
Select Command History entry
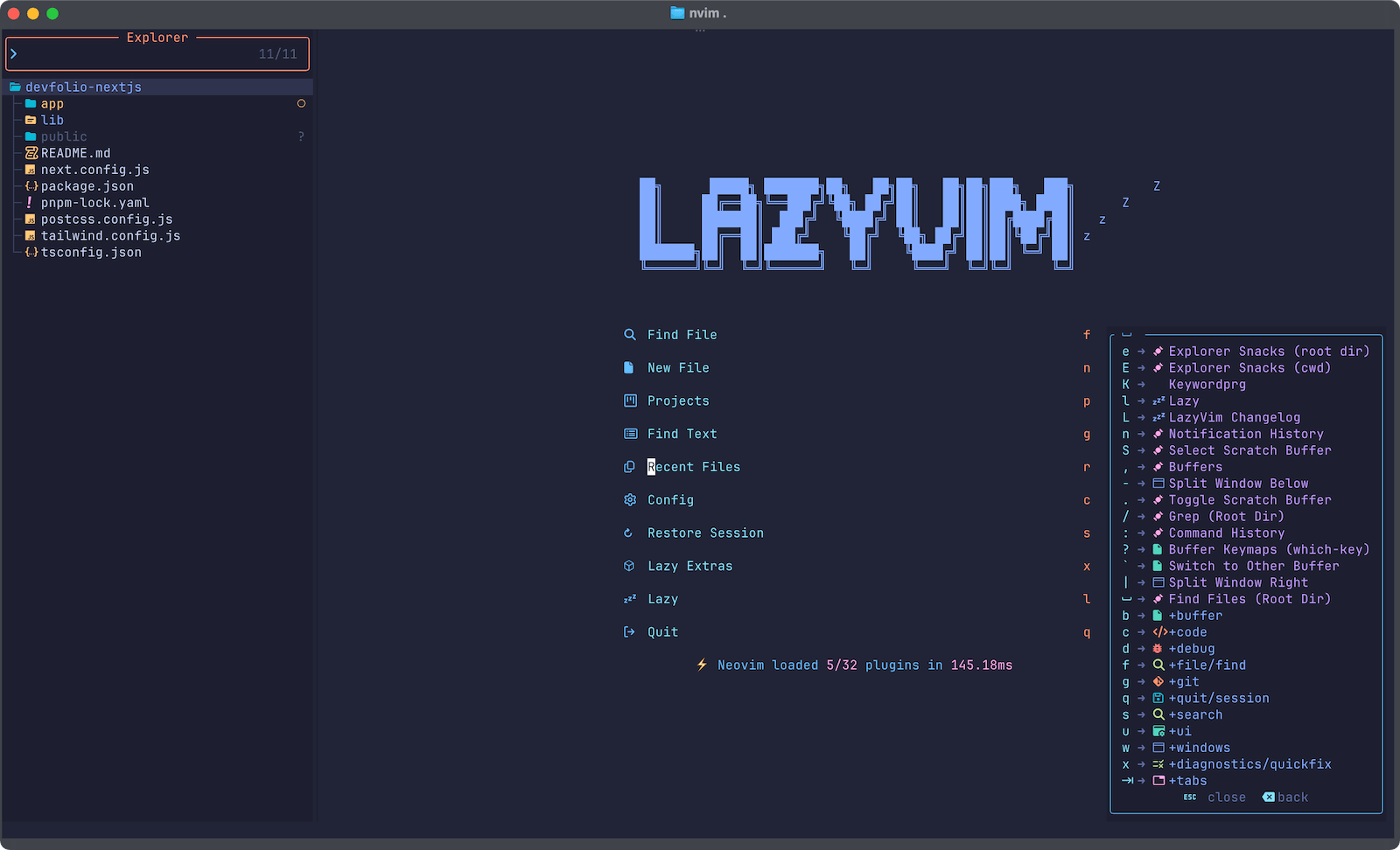click(x=1227, y=533)
